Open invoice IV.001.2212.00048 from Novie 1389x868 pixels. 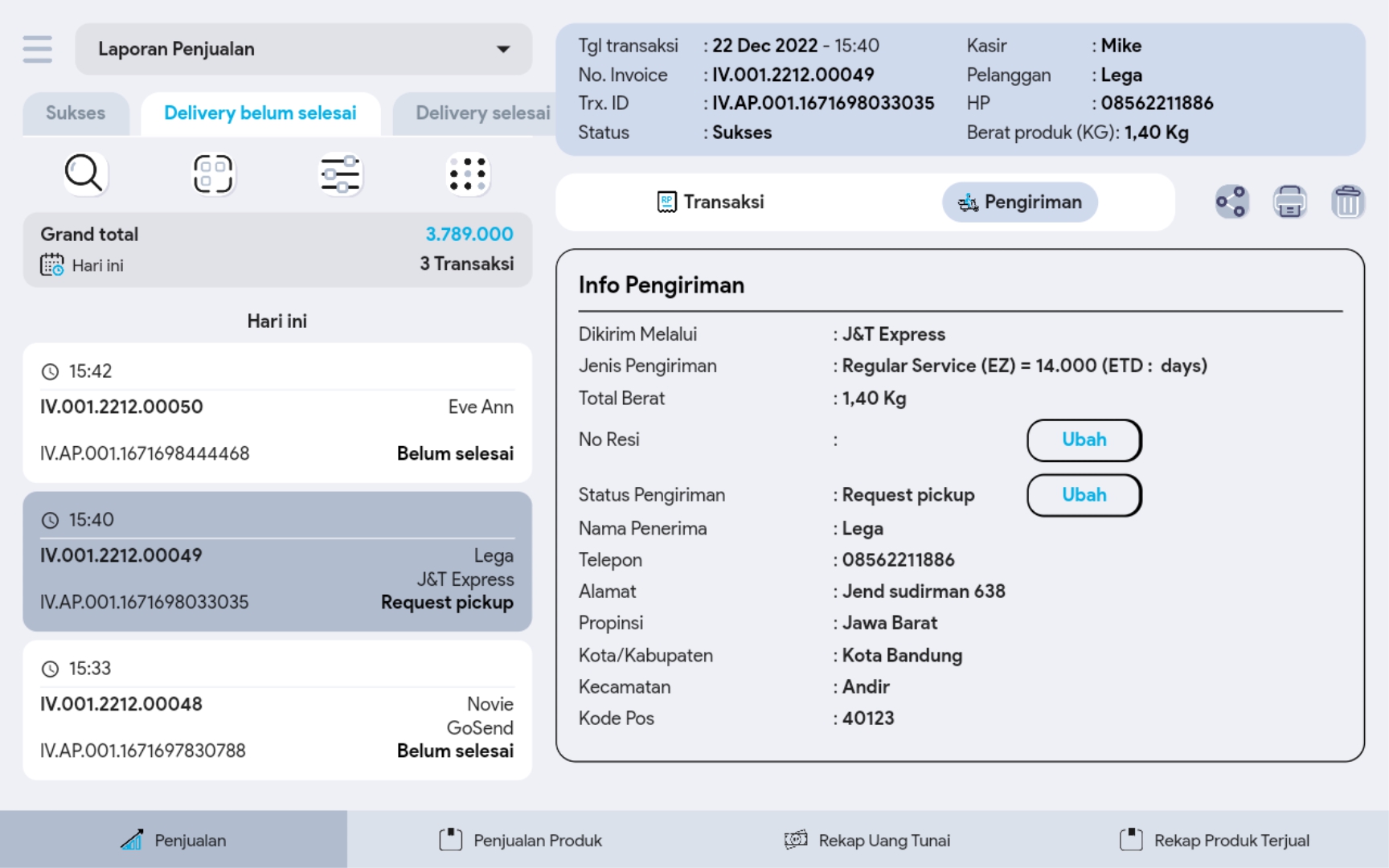[x=277, y=710]
